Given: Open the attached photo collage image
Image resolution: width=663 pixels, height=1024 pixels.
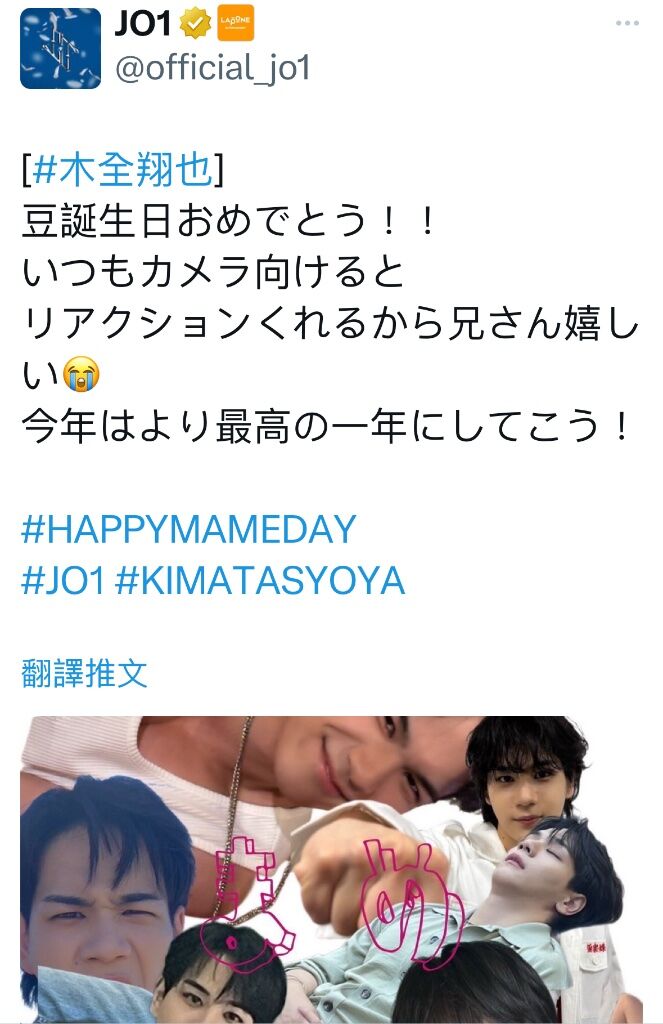Looking at the screenshot, I should coord(332,870).
